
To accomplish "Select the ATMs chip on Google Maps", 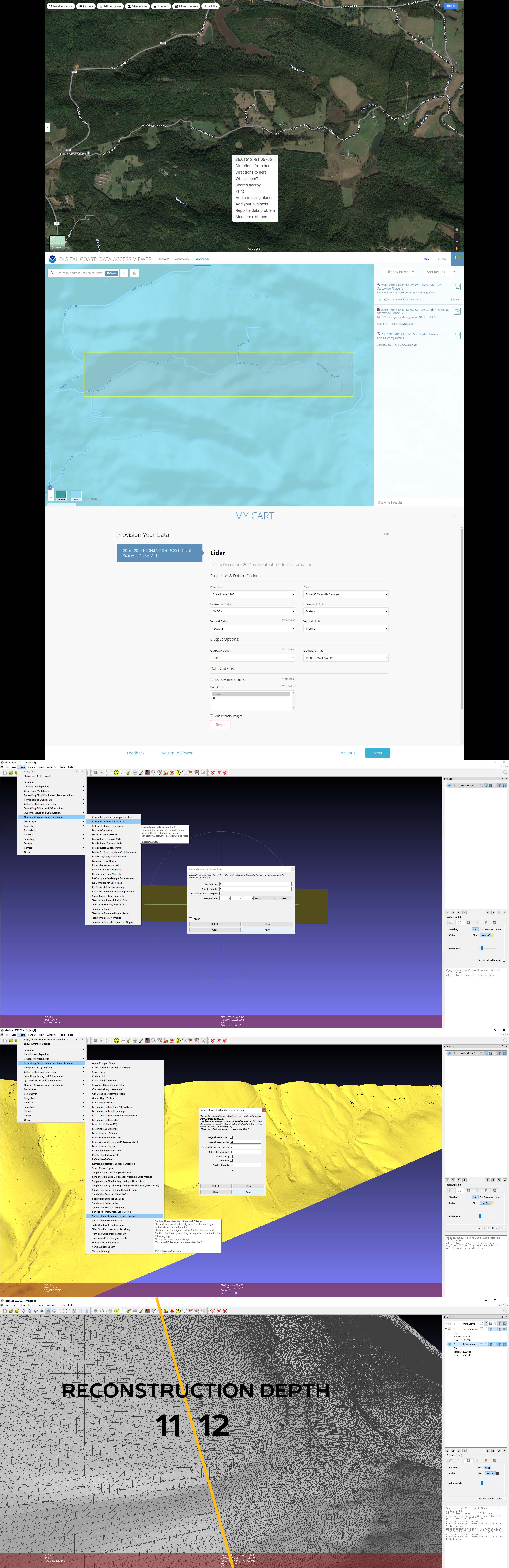I will click(211, 6).
